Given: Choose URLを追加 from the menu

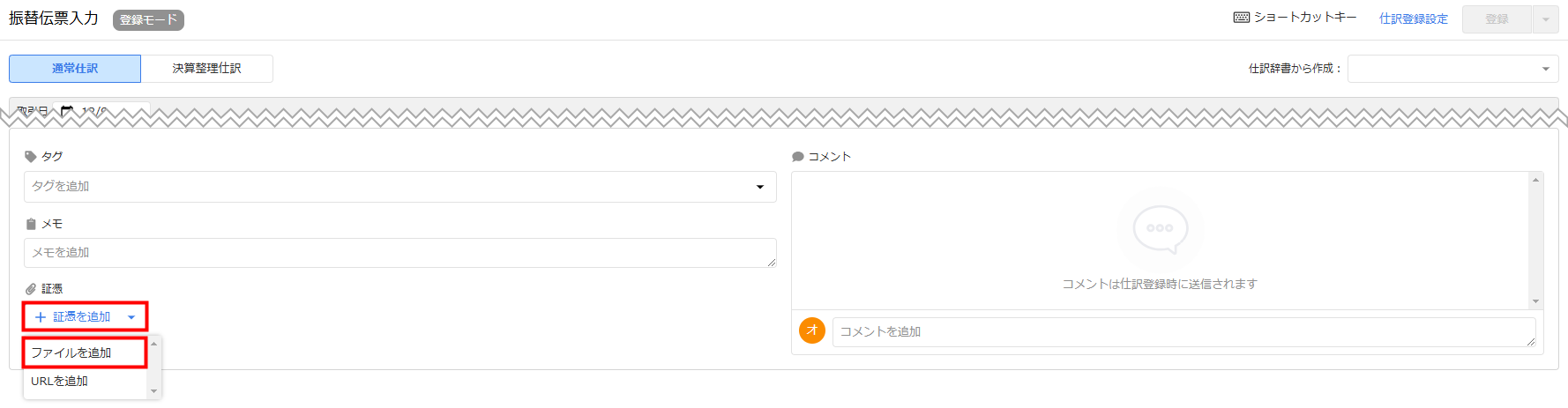Looking at the screenshot, I should pyautogui.click(x=85, y=382).
